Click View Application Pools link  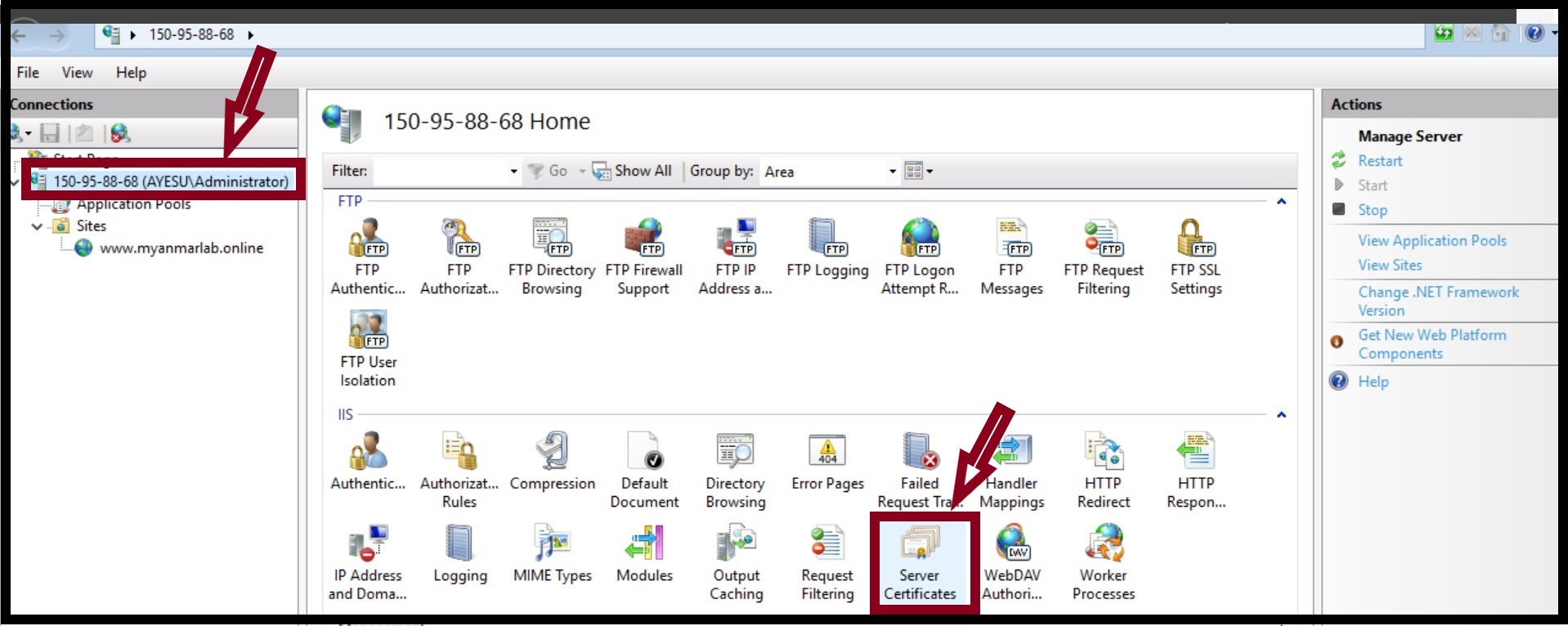point(1432,240)
